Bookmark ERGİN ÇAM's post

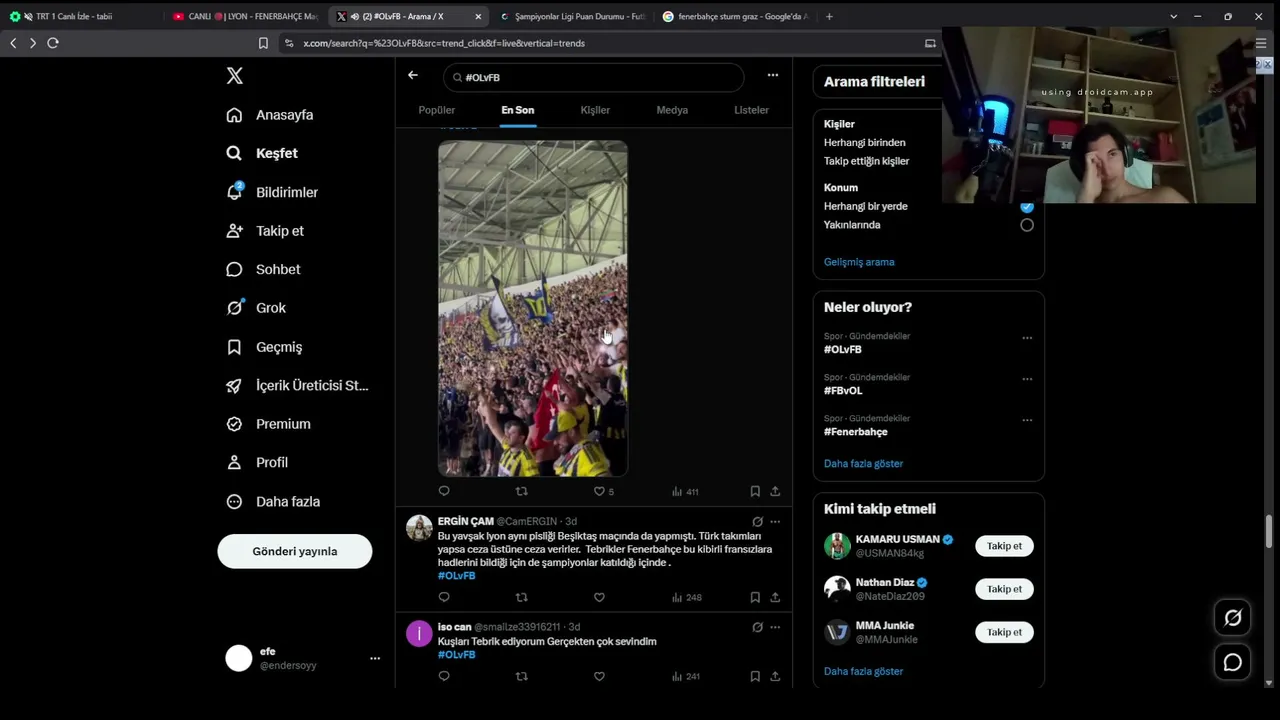click(755, 597)
